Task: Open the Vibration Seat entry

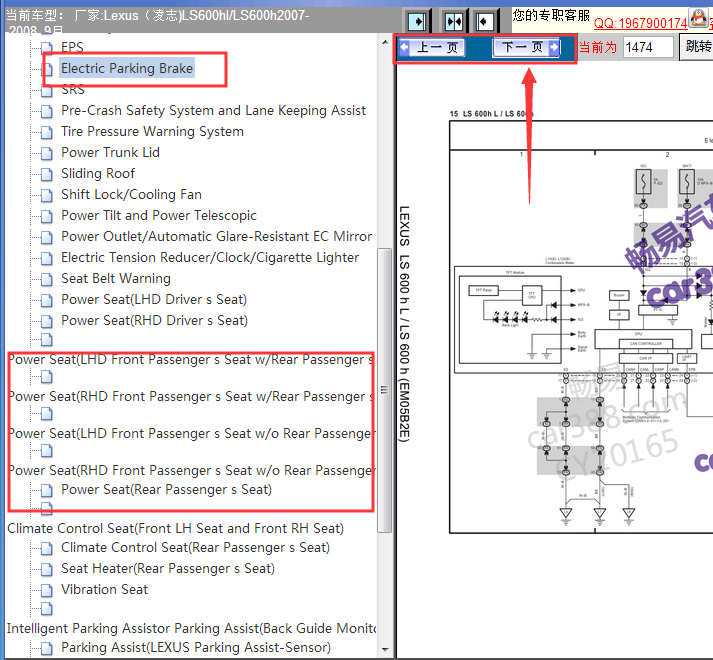Action: click(105, 589)
